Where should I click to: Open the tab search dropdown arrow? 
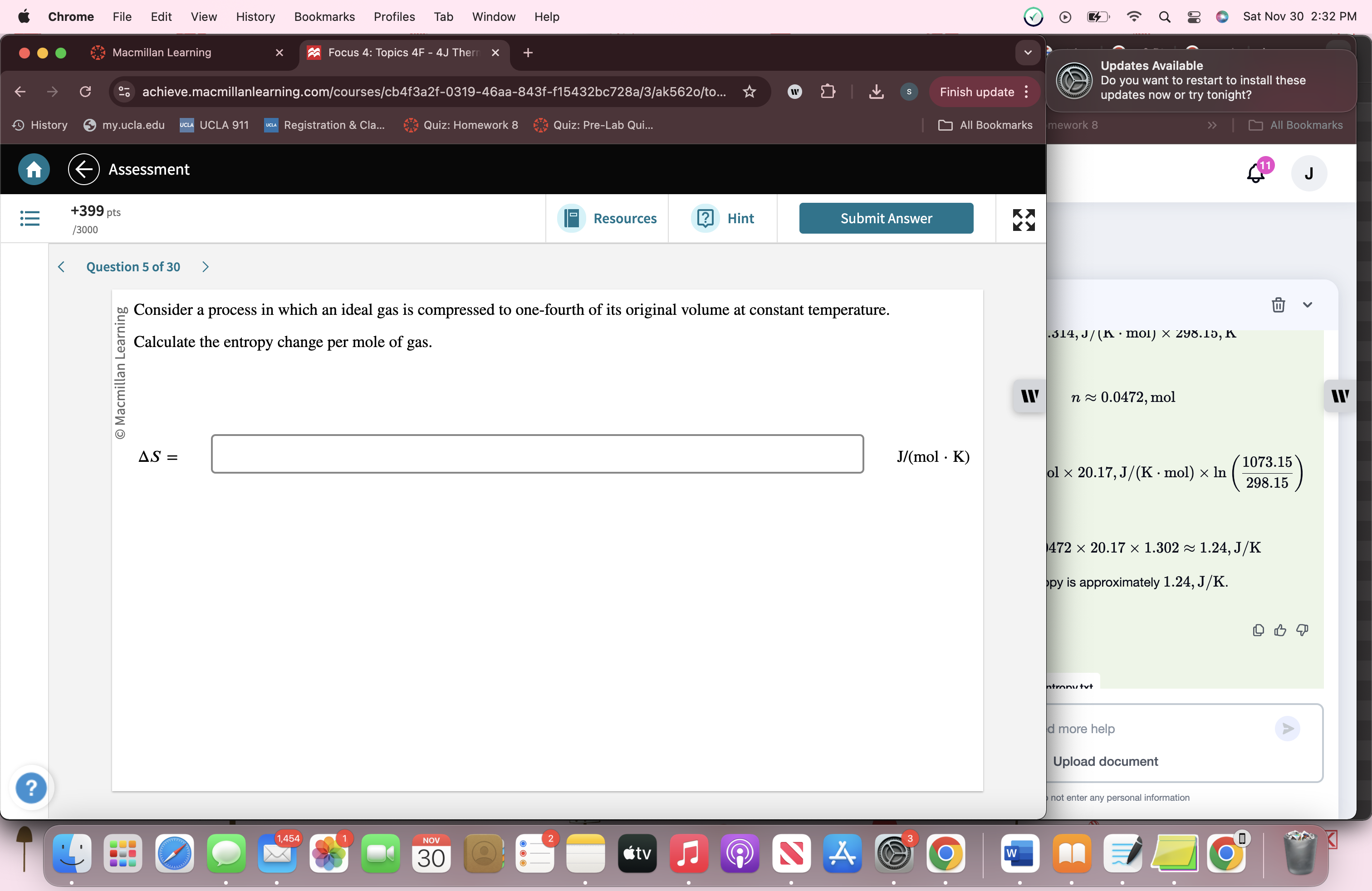point(1027,53)
